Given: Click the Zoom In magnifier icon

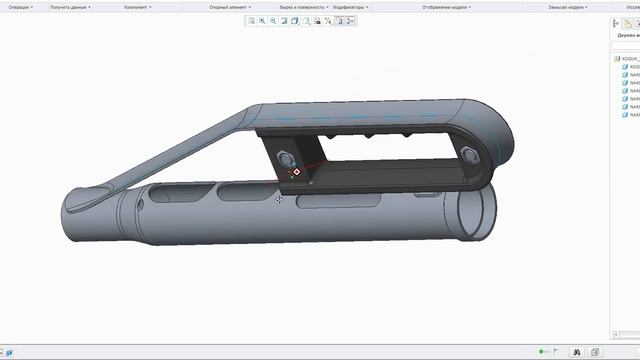Looking at the screenshot, I should [262, 21].
